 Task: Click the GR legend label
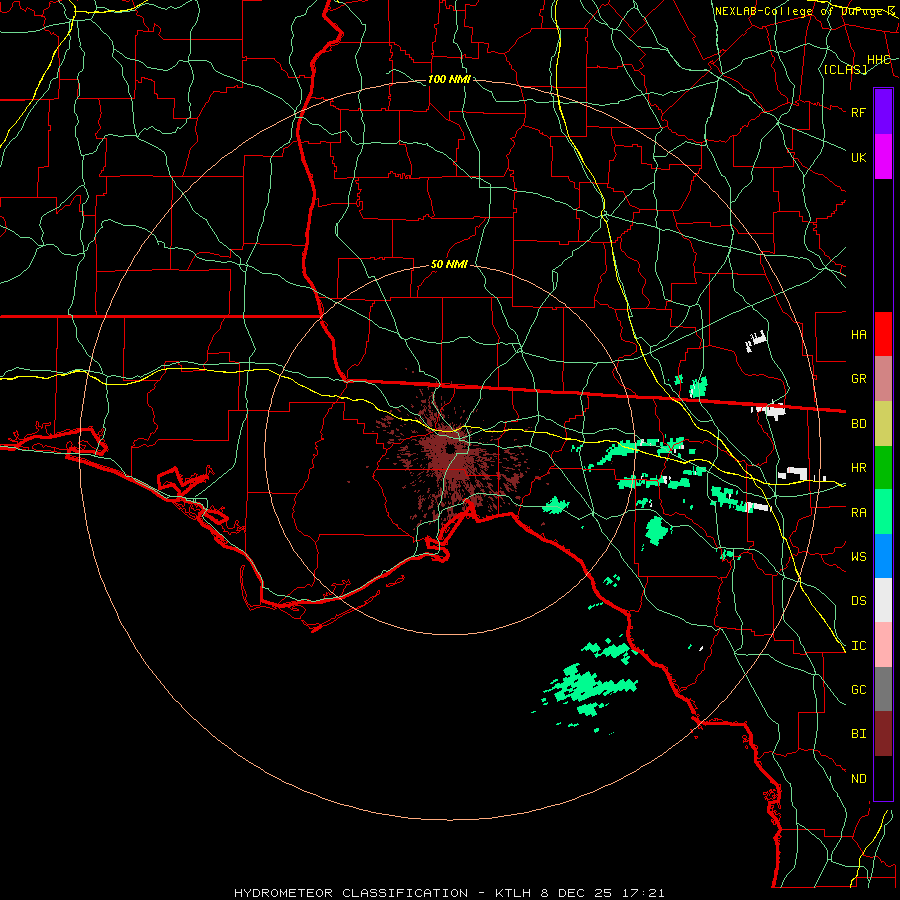[858, 379]
